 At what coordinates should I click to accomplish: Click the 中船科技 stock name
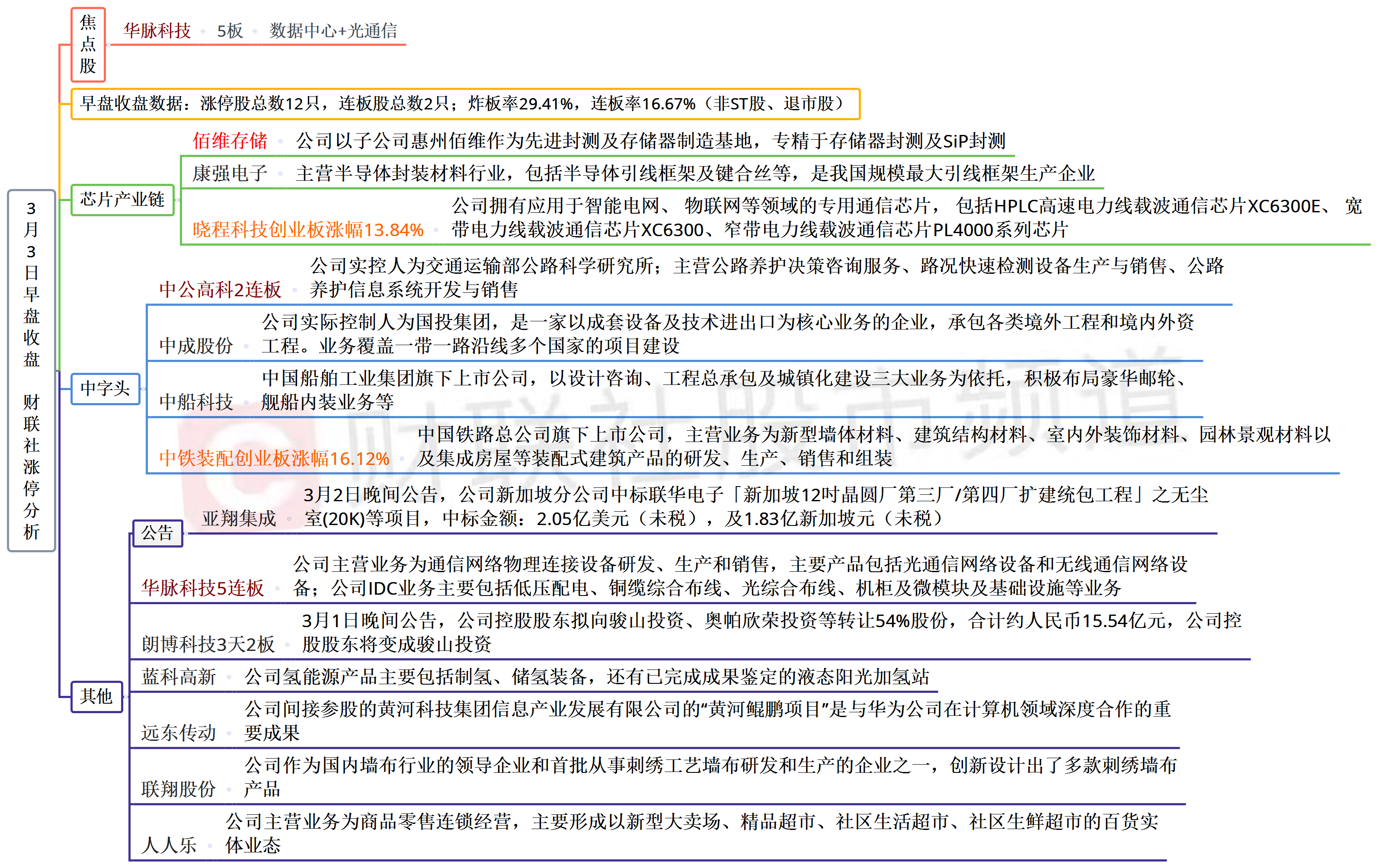pos(196,402)
